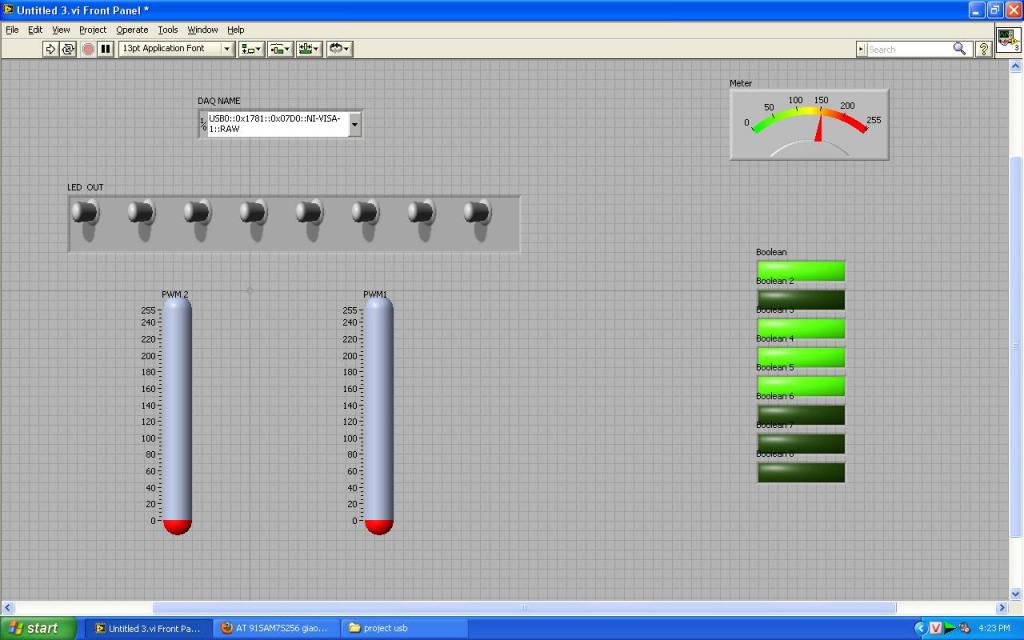Click the VI icon pane at top right

pyautogui.click(x=1008, y=40)
